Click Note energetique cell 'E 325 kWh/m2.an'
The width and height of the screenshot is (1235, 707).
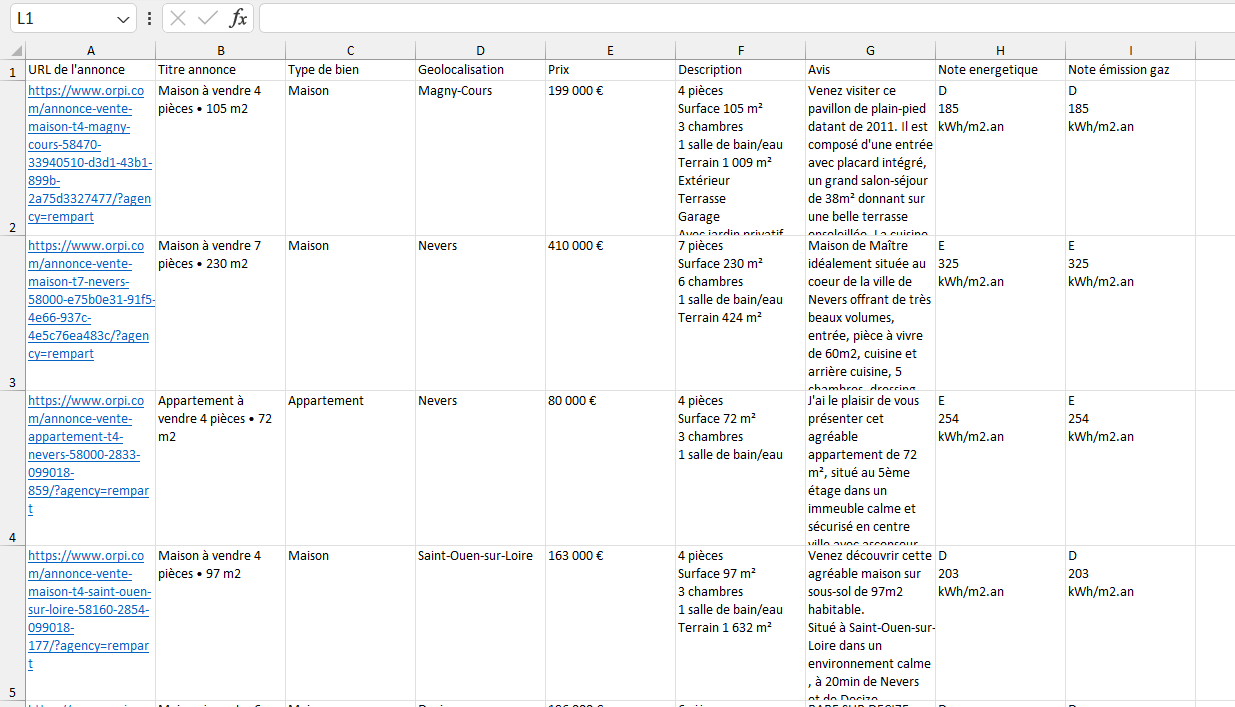click(1001, 313)
